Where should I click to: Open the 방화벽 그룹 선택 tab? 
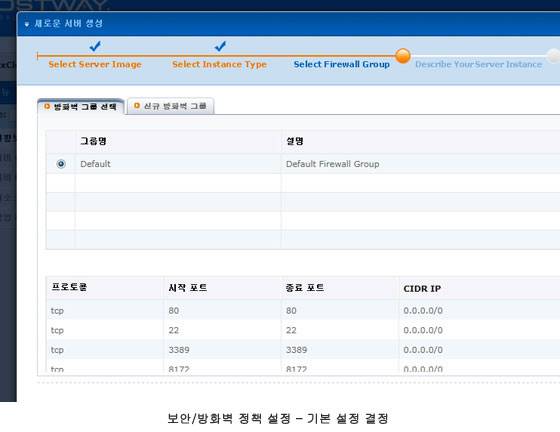(81, 107)
